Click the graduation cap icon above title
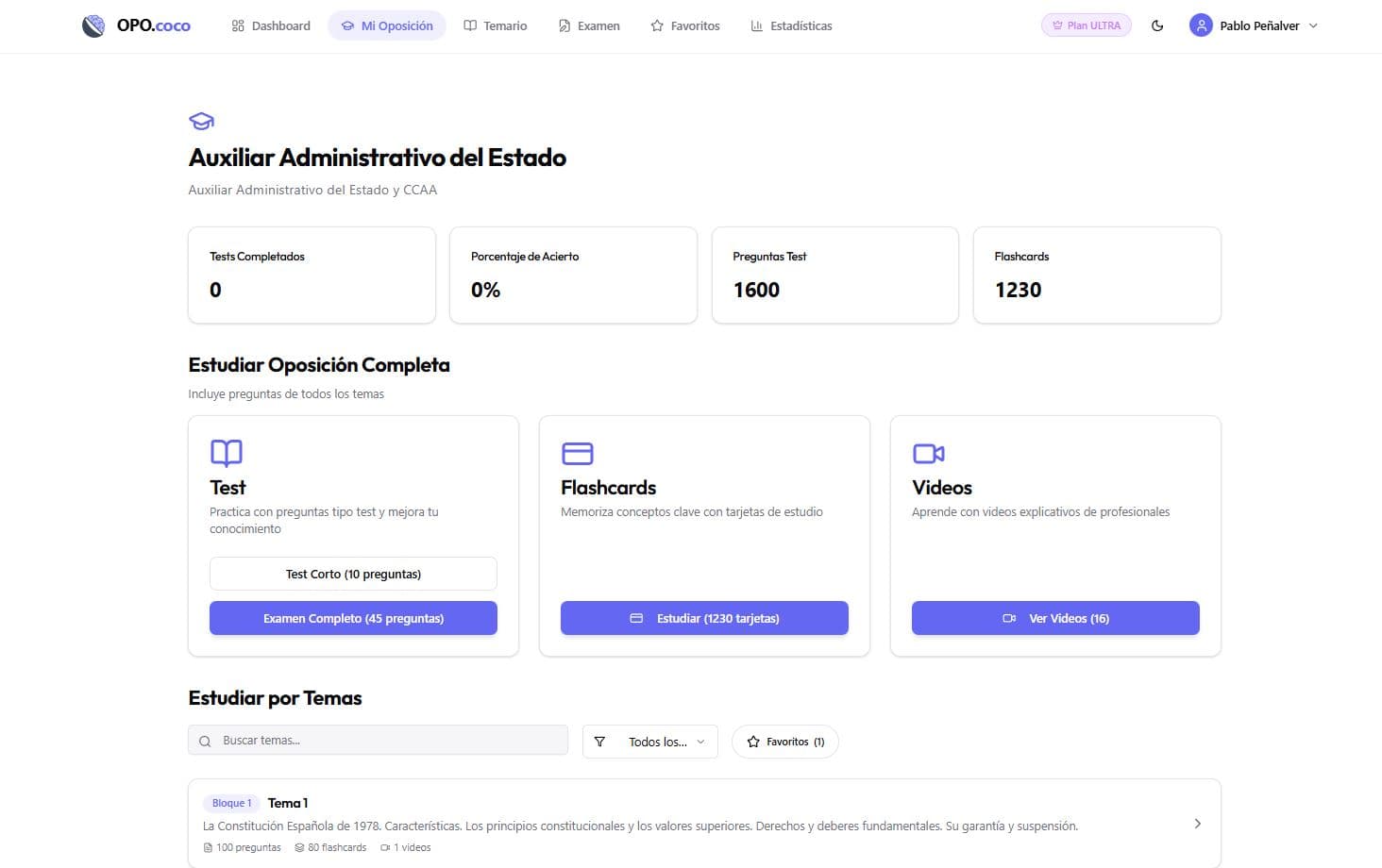Viewport: 1382px width, 868px height. pyautogui.click(x=201, y=122)
